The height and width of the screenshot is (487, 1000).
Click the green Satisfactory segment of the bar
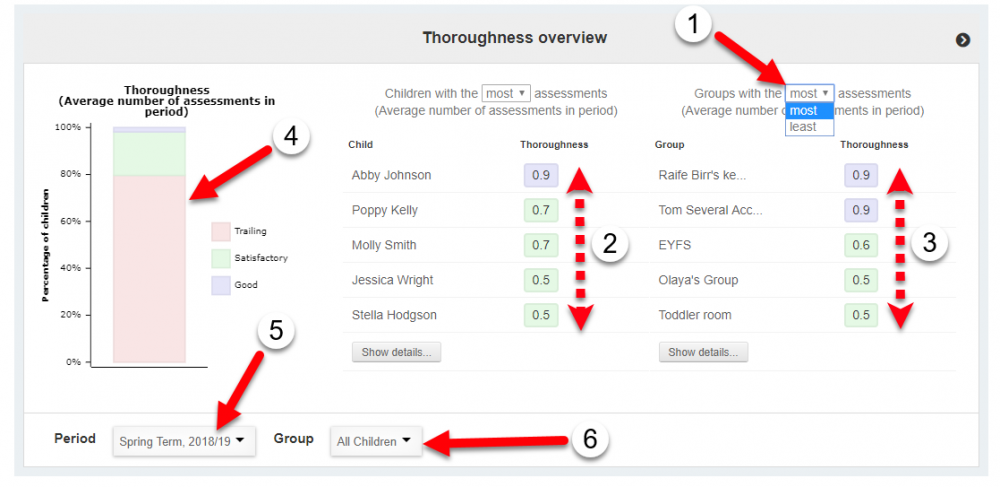point(149,154)
